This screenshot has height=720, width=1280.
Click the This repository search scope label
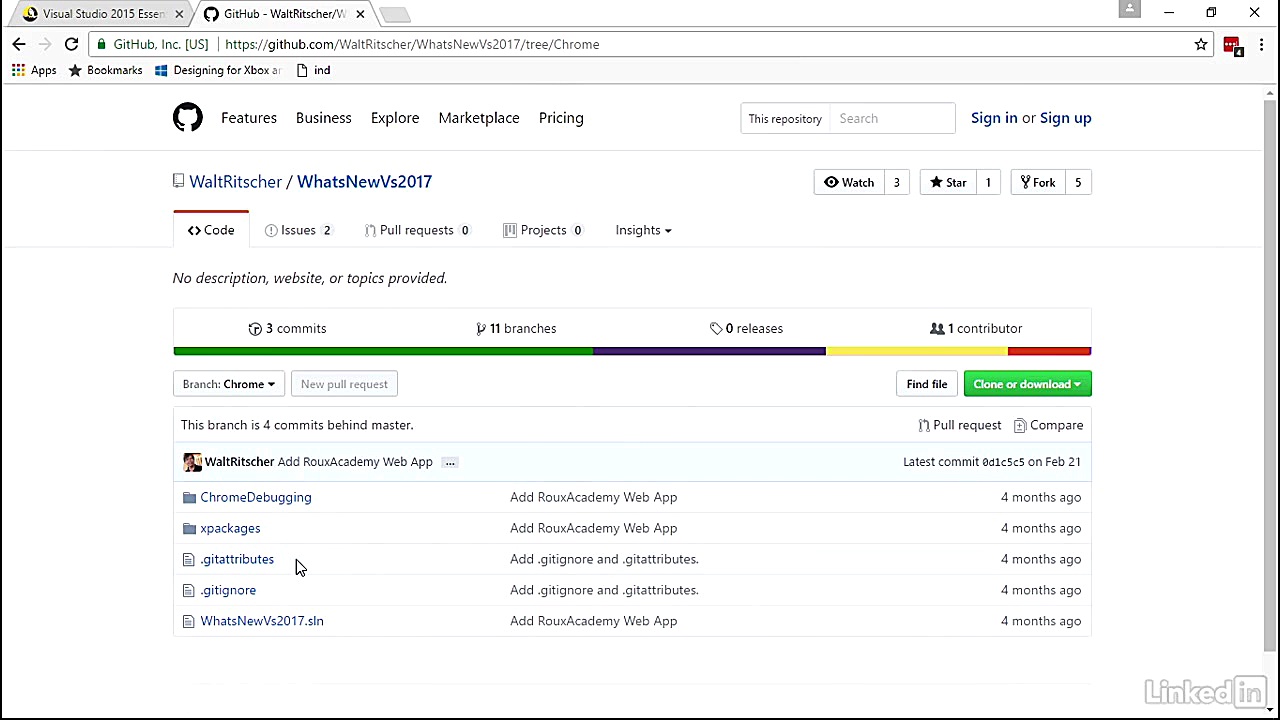(785, 119)
